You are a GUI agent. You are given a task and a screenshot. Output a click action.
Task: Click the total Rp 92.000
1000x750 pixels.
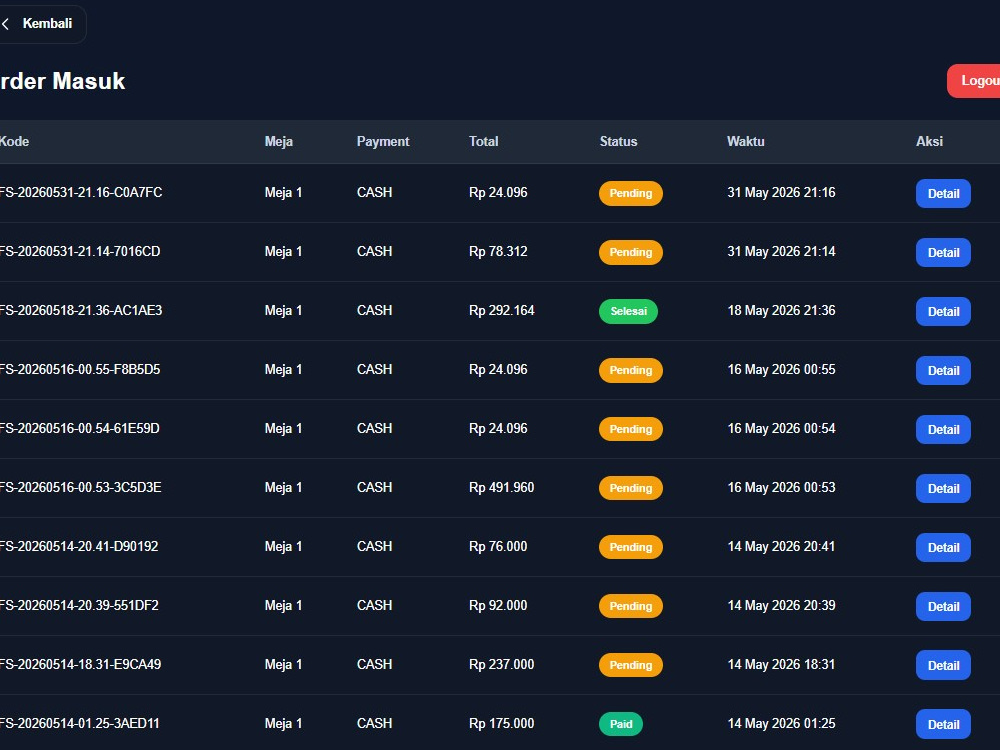click(498, 605)
